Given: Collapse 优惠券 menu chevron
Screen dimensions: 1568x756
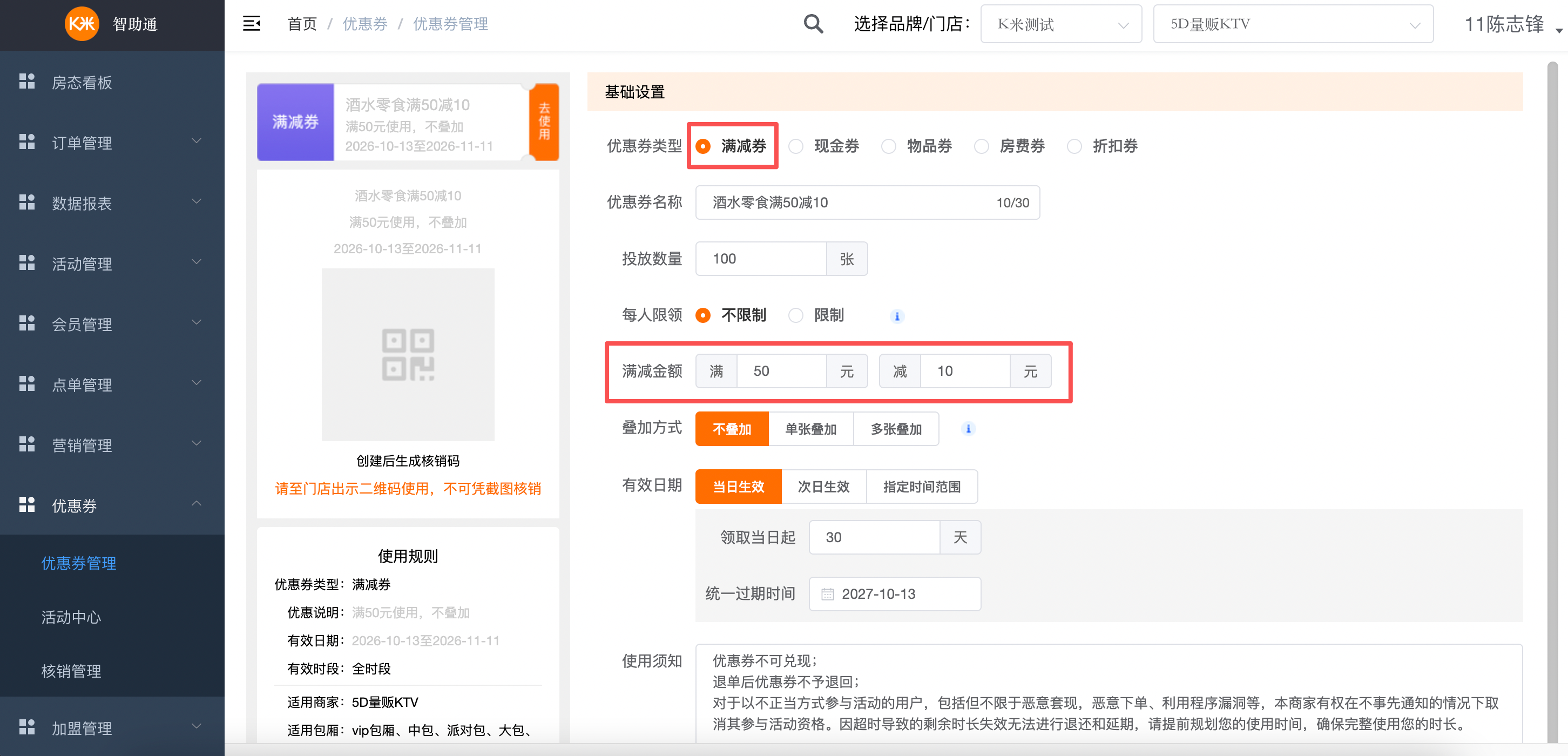Looking at the screenshot, I should (197, 503).
